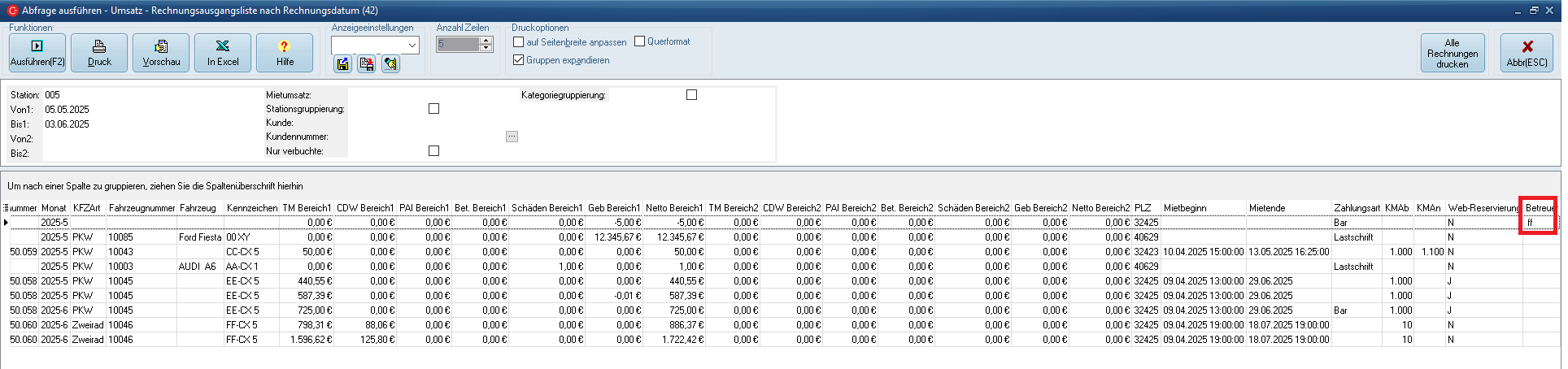Screen dimensions: 1568x369
Task: Sort by the Kennzeichen column header
Action: (251, 208)
